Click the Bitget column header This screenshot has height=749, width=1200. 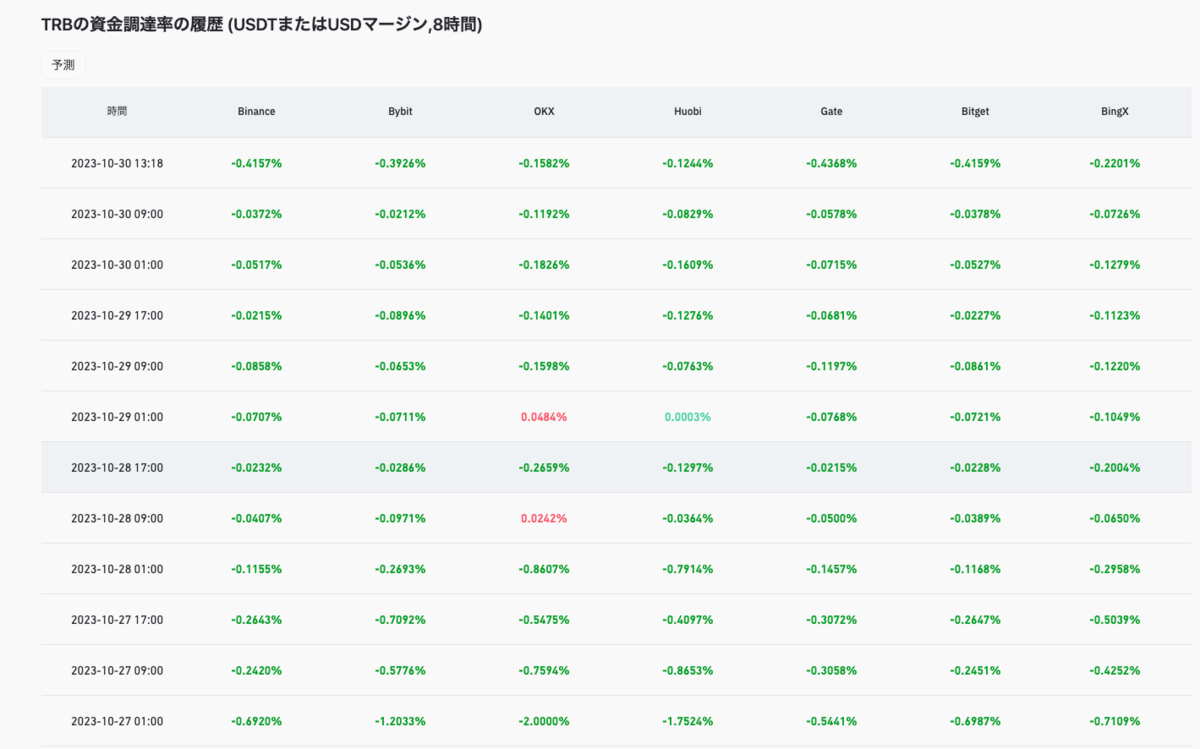(x=975, y=112)
